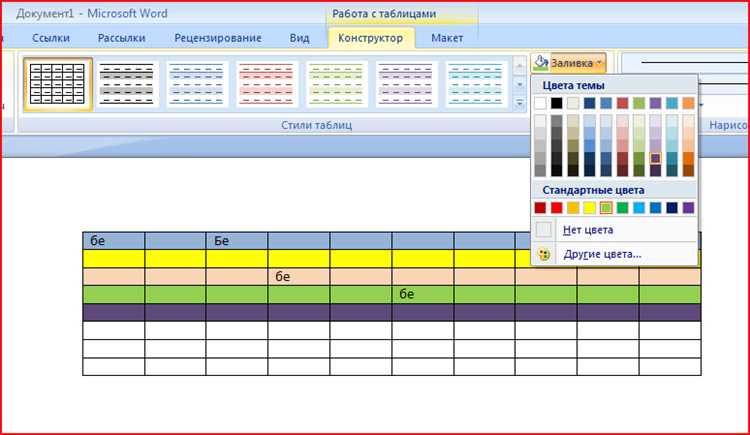750x435 pixels.
Task: Move table styles gallery up one row
Action: click(519, 67)
